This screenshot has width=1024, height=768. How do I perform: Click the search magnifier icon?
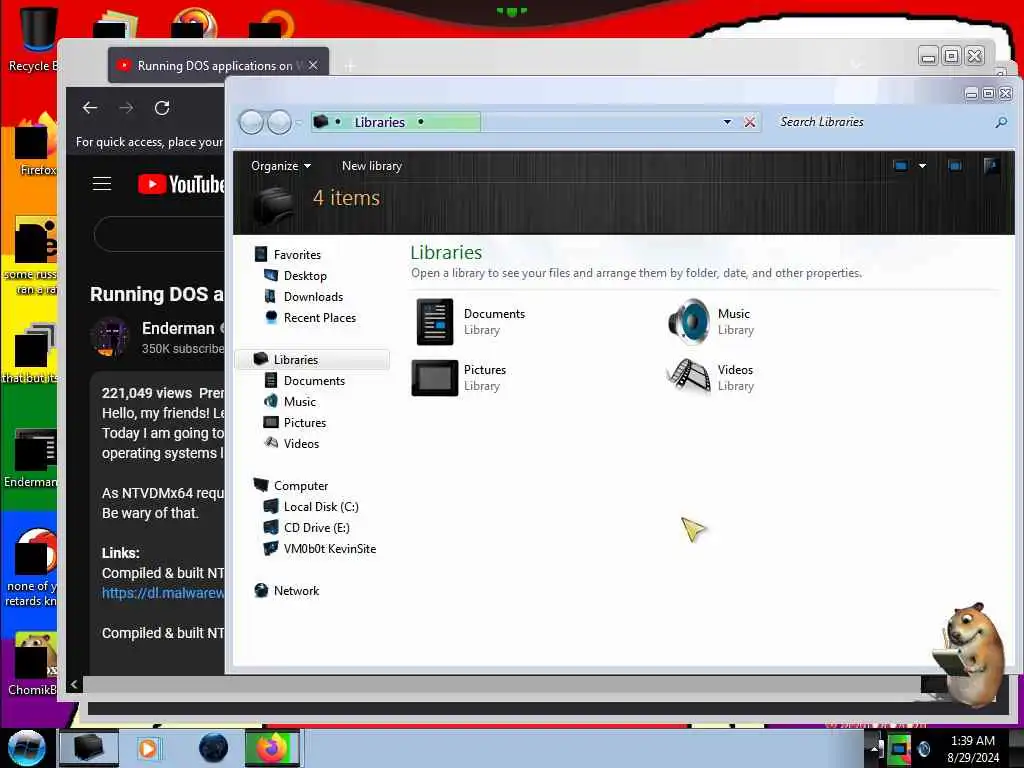[1000, 122]
